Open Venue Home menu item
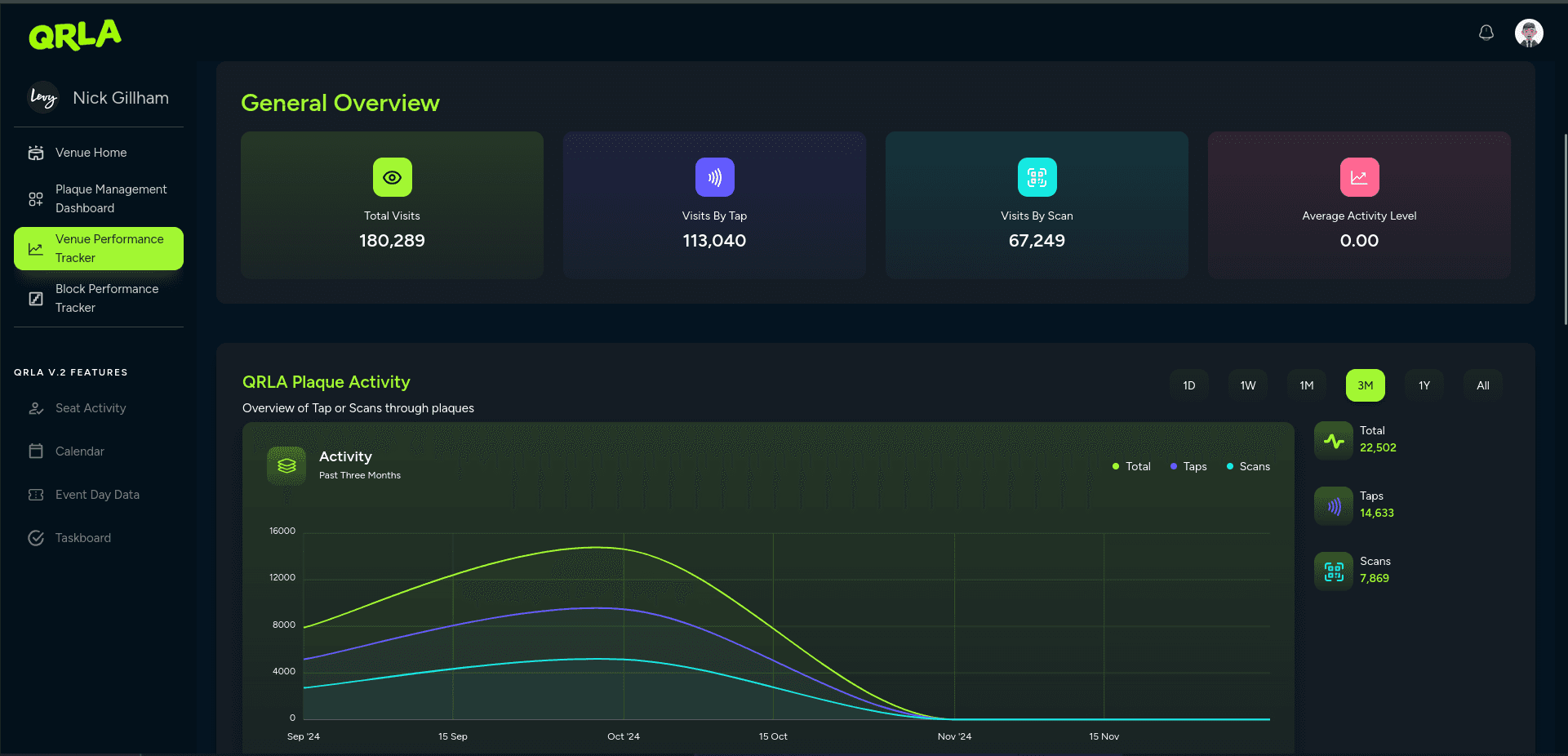 coord(99,153)
